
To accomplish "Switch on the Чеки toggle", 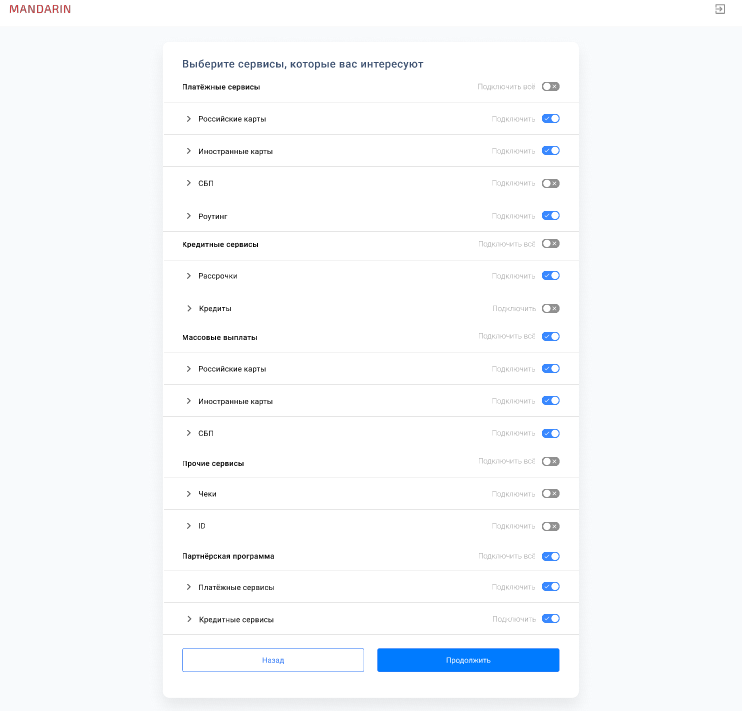I will point(550,493).
